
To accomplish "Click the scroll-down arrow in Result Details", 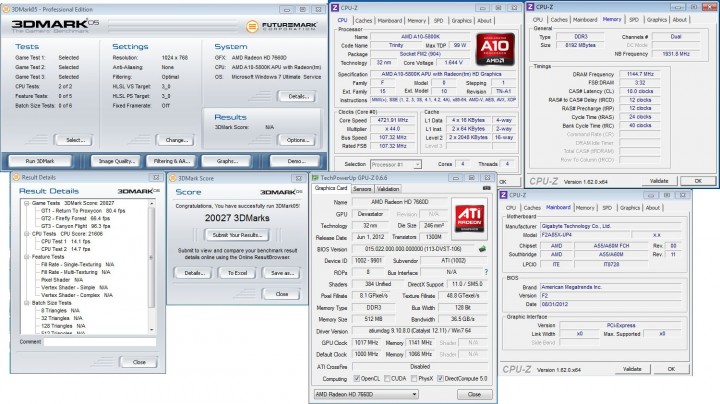I will (152, 330).
